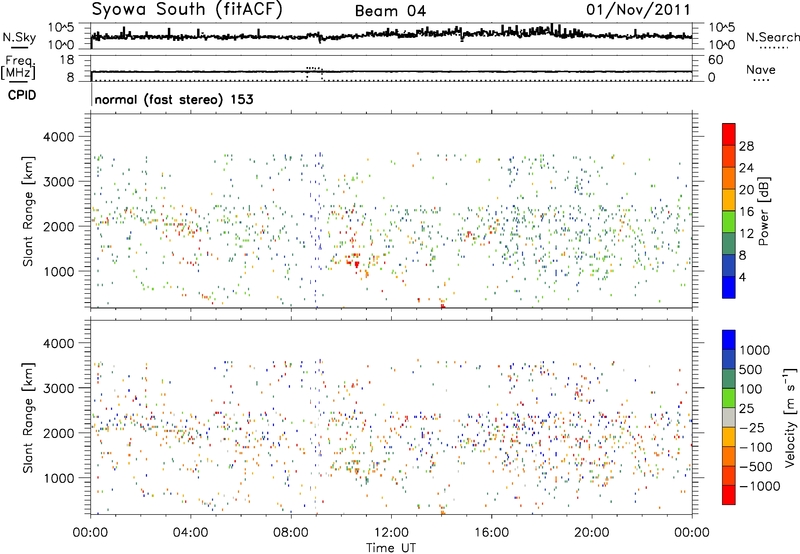This screenshot has width=800, height=554.
Task: Click "Slant Range [km]" on the power panel
Action: click(x=29, y=211)
